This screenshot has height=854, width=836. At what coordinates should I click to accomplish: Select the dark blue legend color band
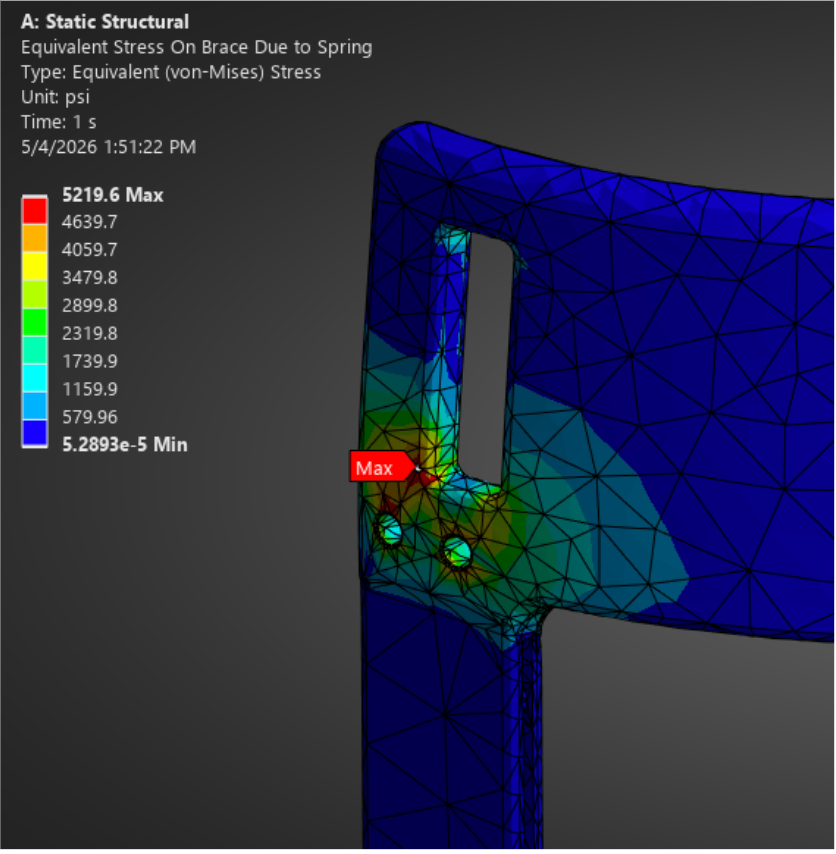35,434
